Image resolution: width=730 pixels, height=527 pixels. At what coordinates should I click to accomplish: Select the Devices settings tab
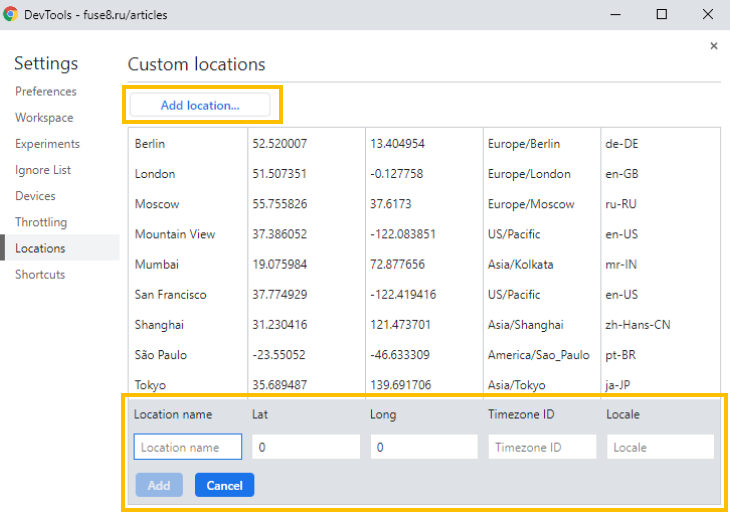click(35, 196)
